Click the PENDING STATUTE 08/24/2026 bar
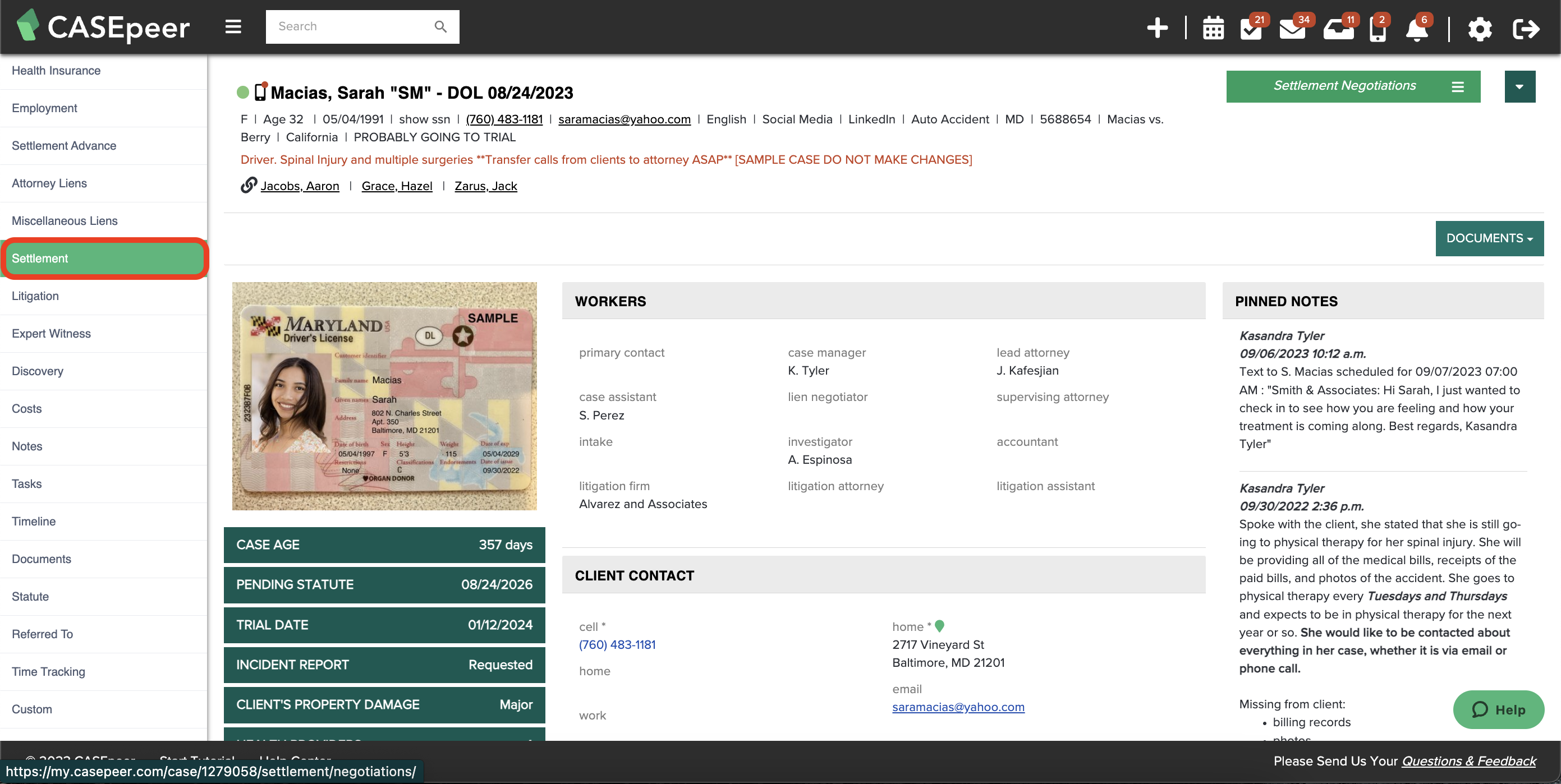The image size is (1561, 784). tap(384, 585)
